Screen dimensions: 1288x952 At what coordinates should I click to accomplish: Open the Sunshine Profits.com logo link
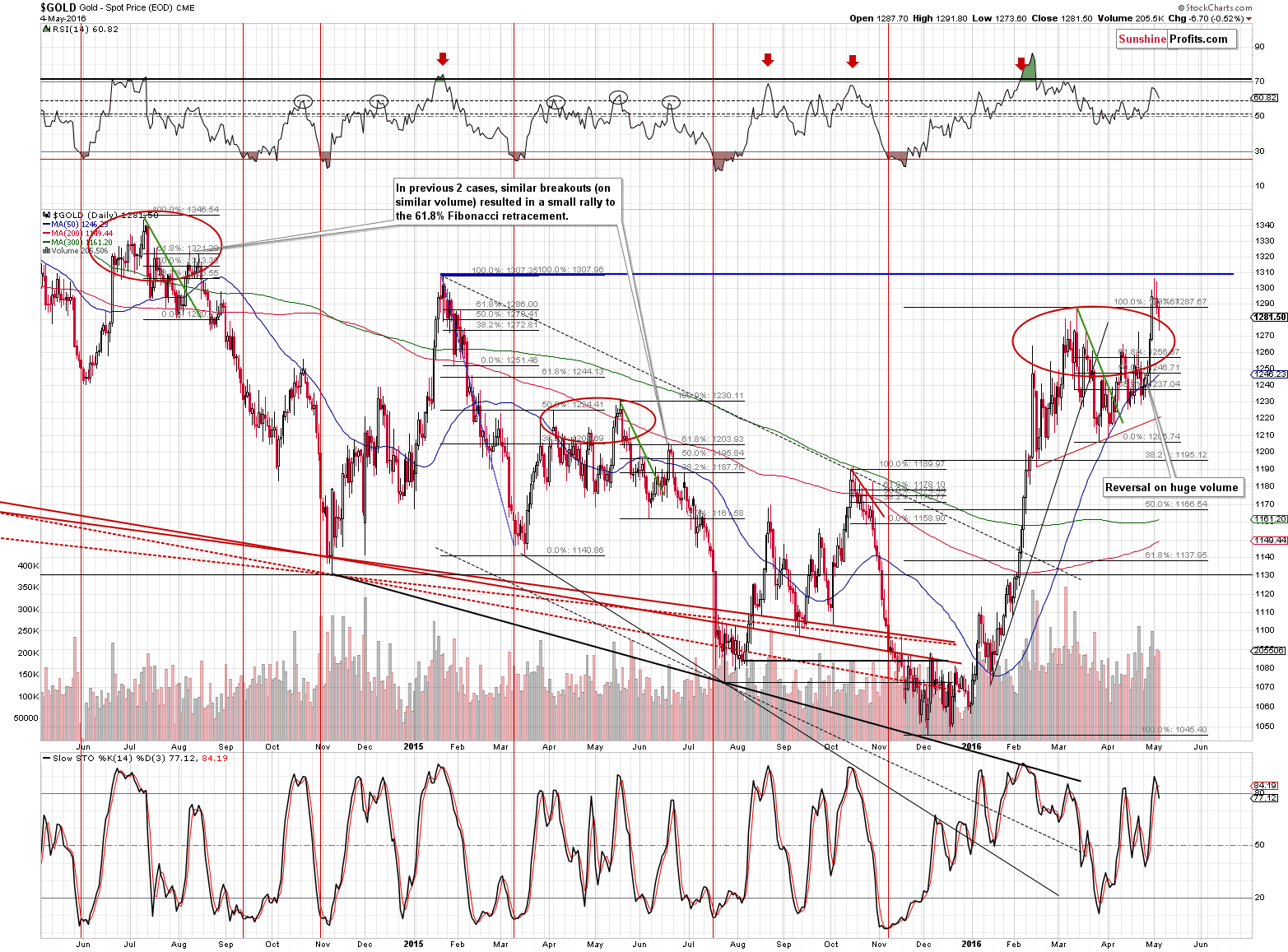[x=1176, y=39]
